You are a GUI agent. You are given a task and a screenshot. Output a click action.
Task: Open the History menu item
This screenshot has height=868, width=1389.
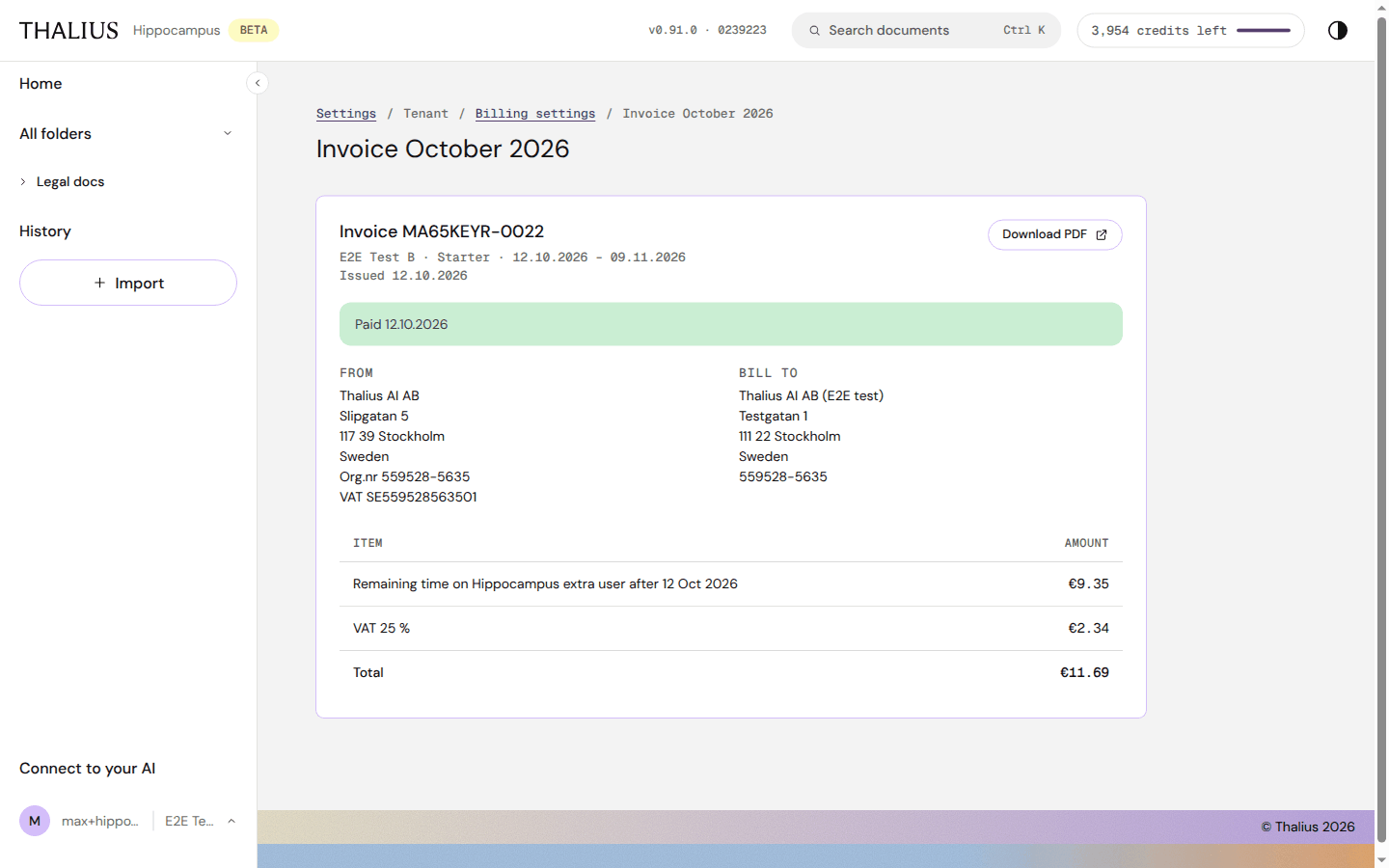[45, 231]
